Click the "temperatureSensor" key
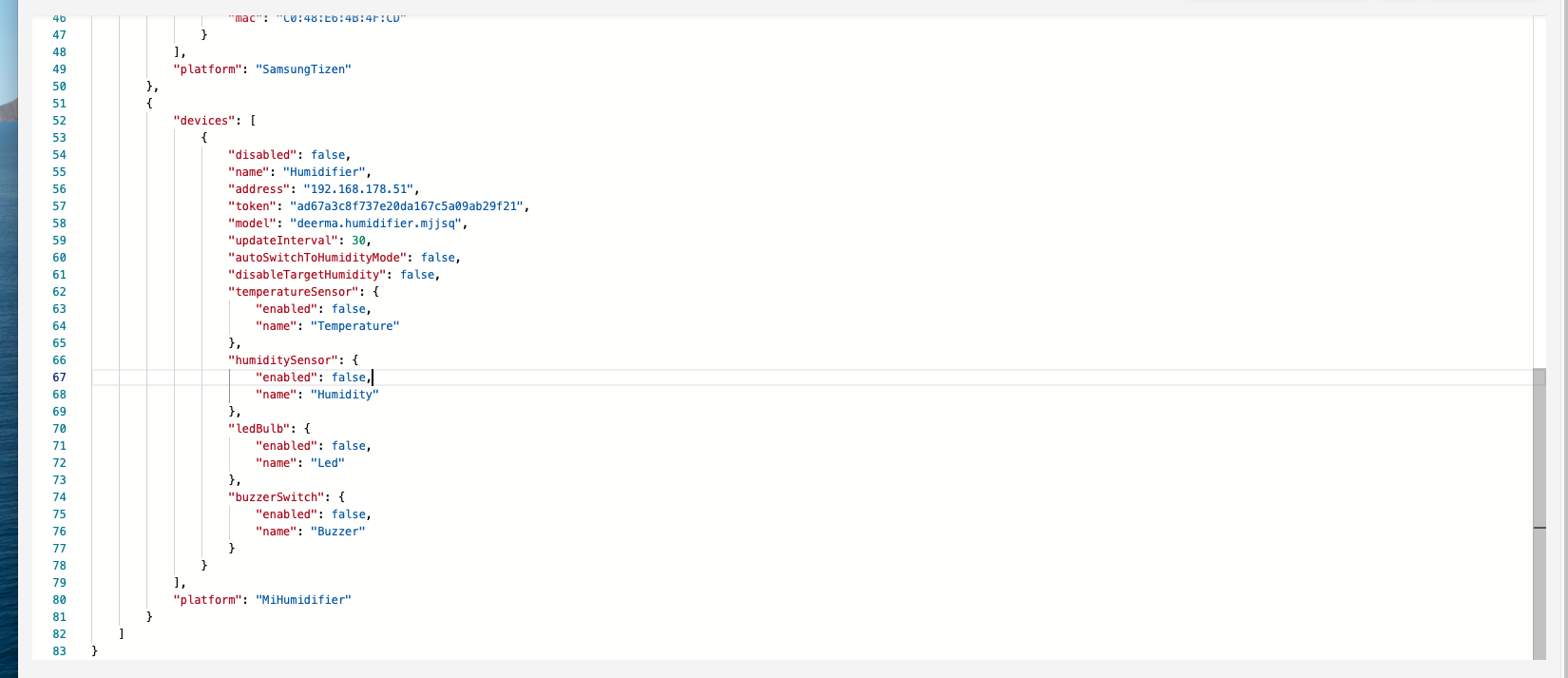 coord(294,292)
